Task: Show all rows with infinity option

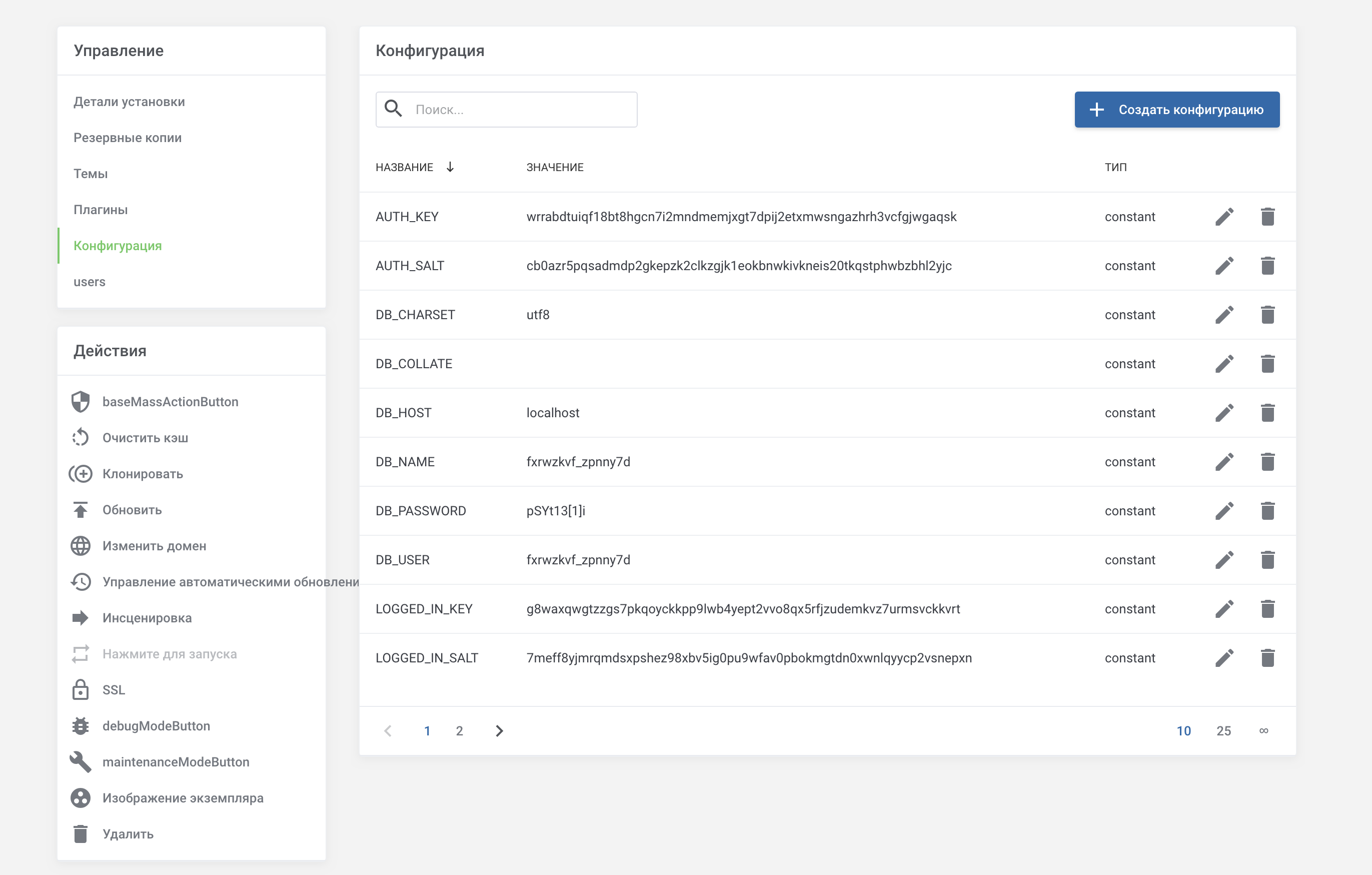Action: [1263, 731]
